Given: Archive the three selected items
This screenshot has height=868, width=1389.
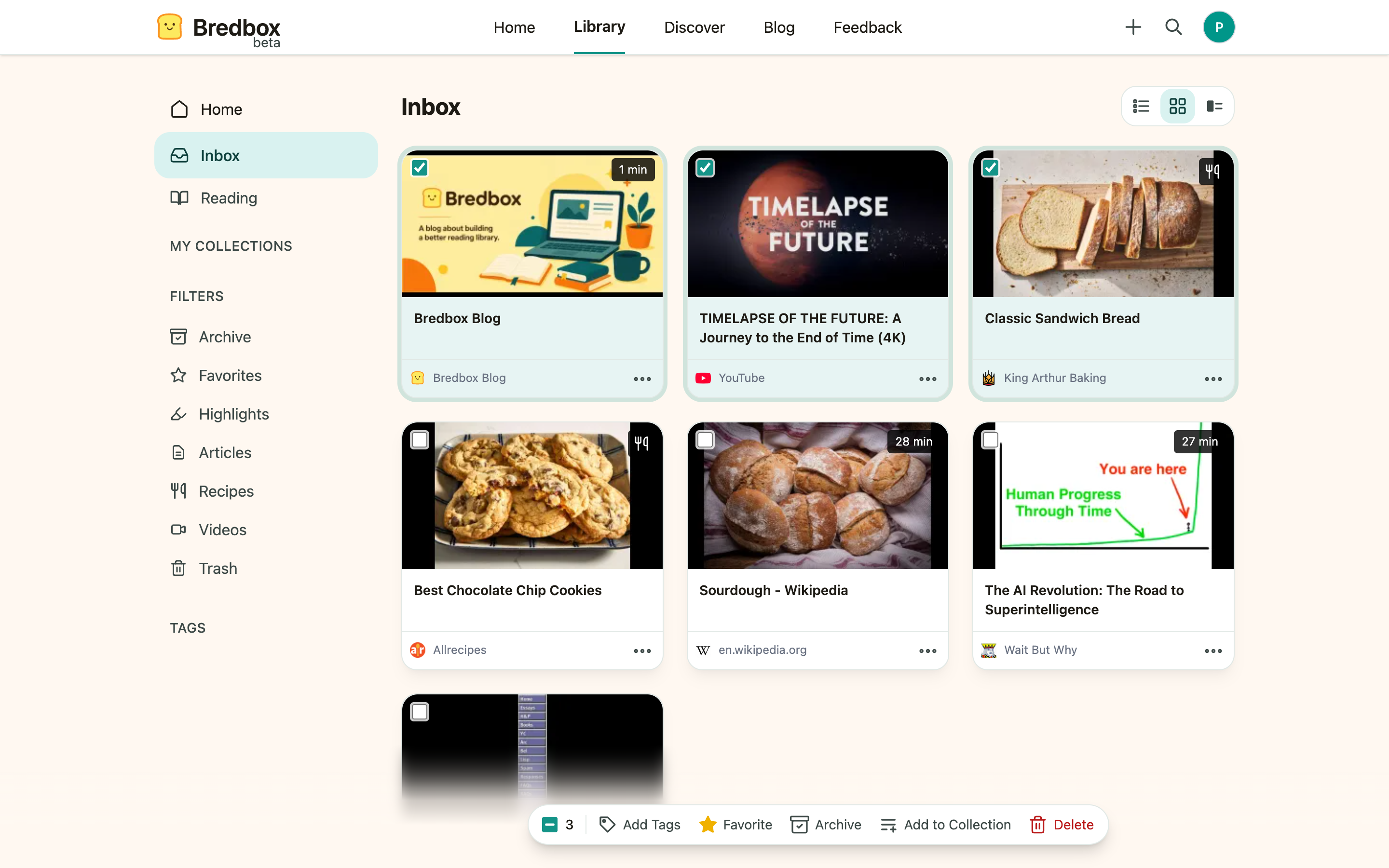Looking at the screenshot, I should click(x=825, y=825).
